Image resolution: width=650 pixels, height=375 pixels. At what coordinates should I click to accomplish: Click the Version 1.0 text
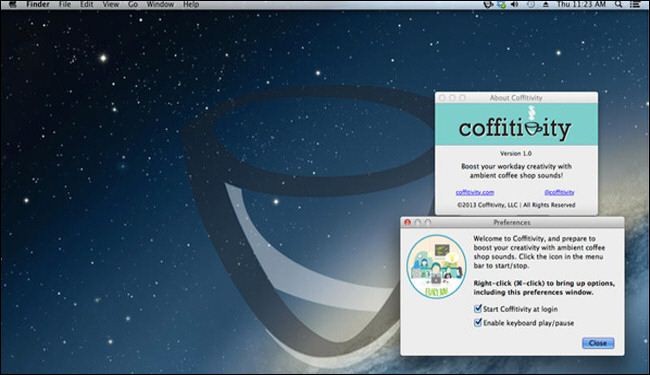pyautogui.click(x=516, y=153)
